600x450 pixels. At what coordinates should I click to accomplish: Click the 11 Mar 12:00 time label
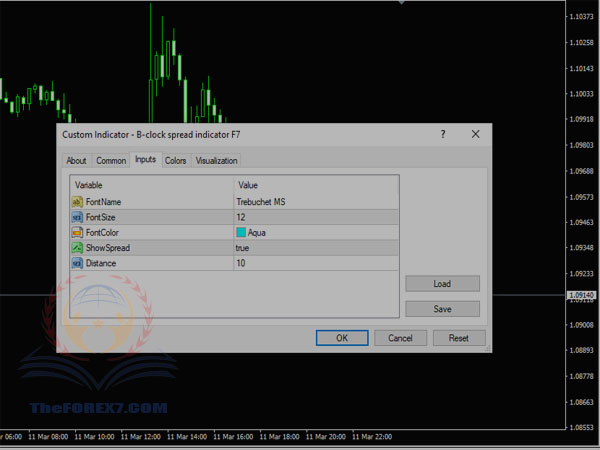[141, 437]
